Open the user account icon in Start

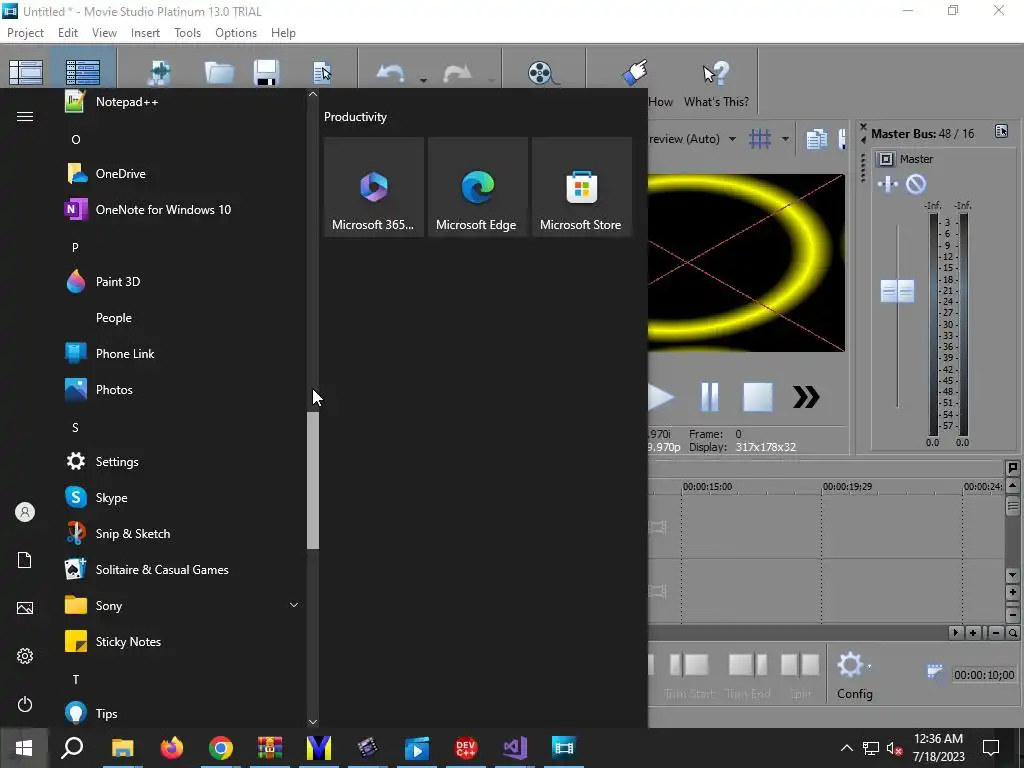(25, 512)
